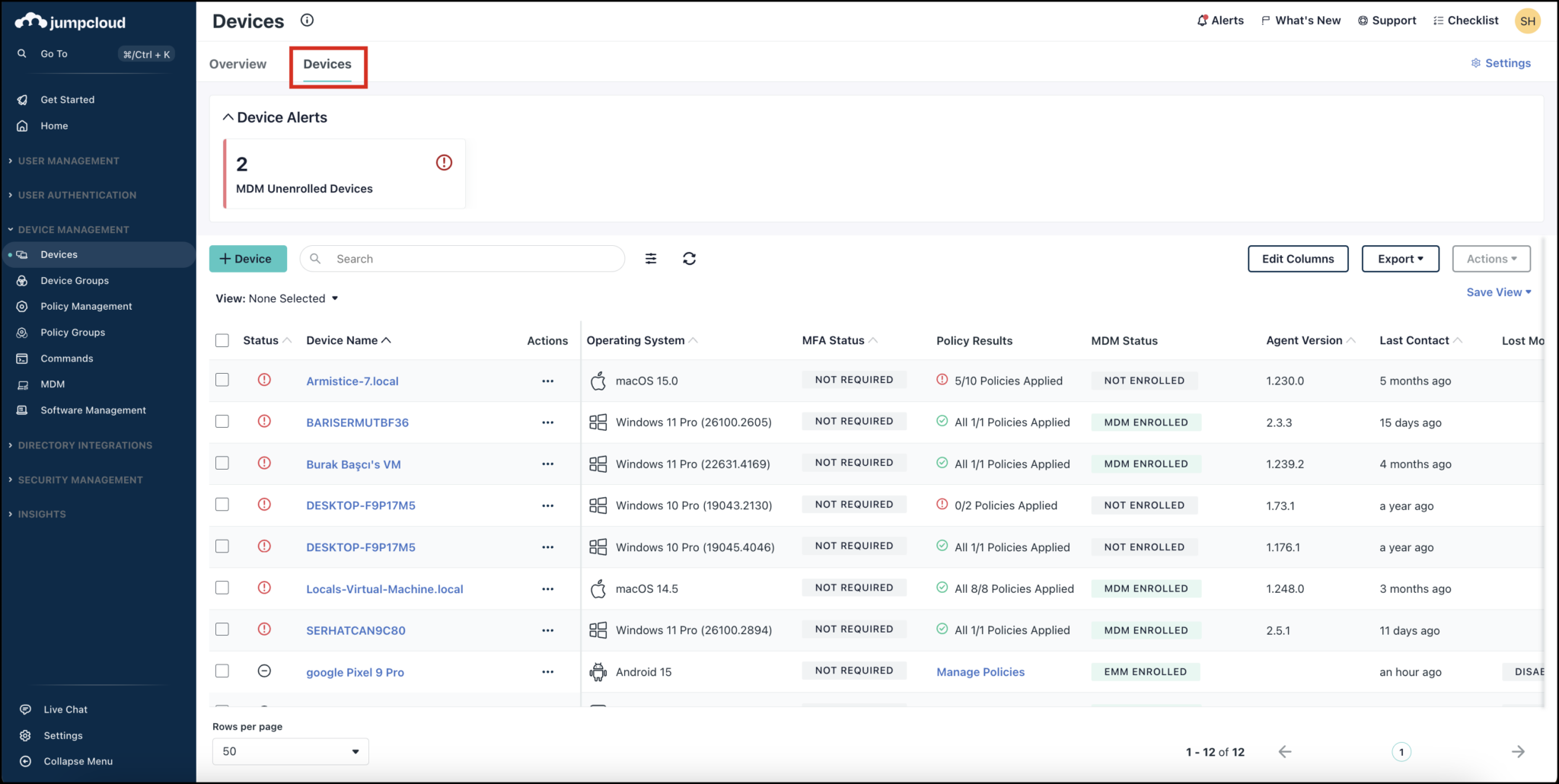Click the Edit Columns button
The height and width of the screenshot is (784, 1559).
click(x=1297, y=259)
